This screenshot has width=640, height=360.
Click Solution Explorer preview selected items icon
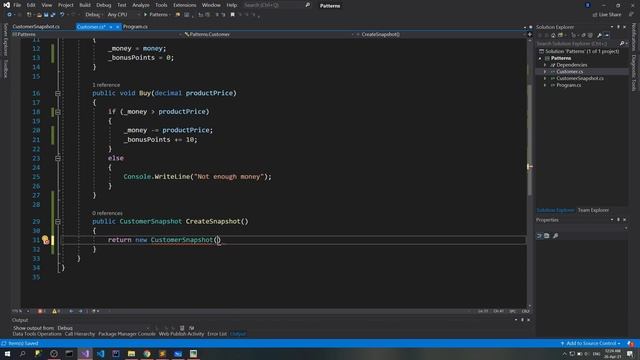[607, 36]
